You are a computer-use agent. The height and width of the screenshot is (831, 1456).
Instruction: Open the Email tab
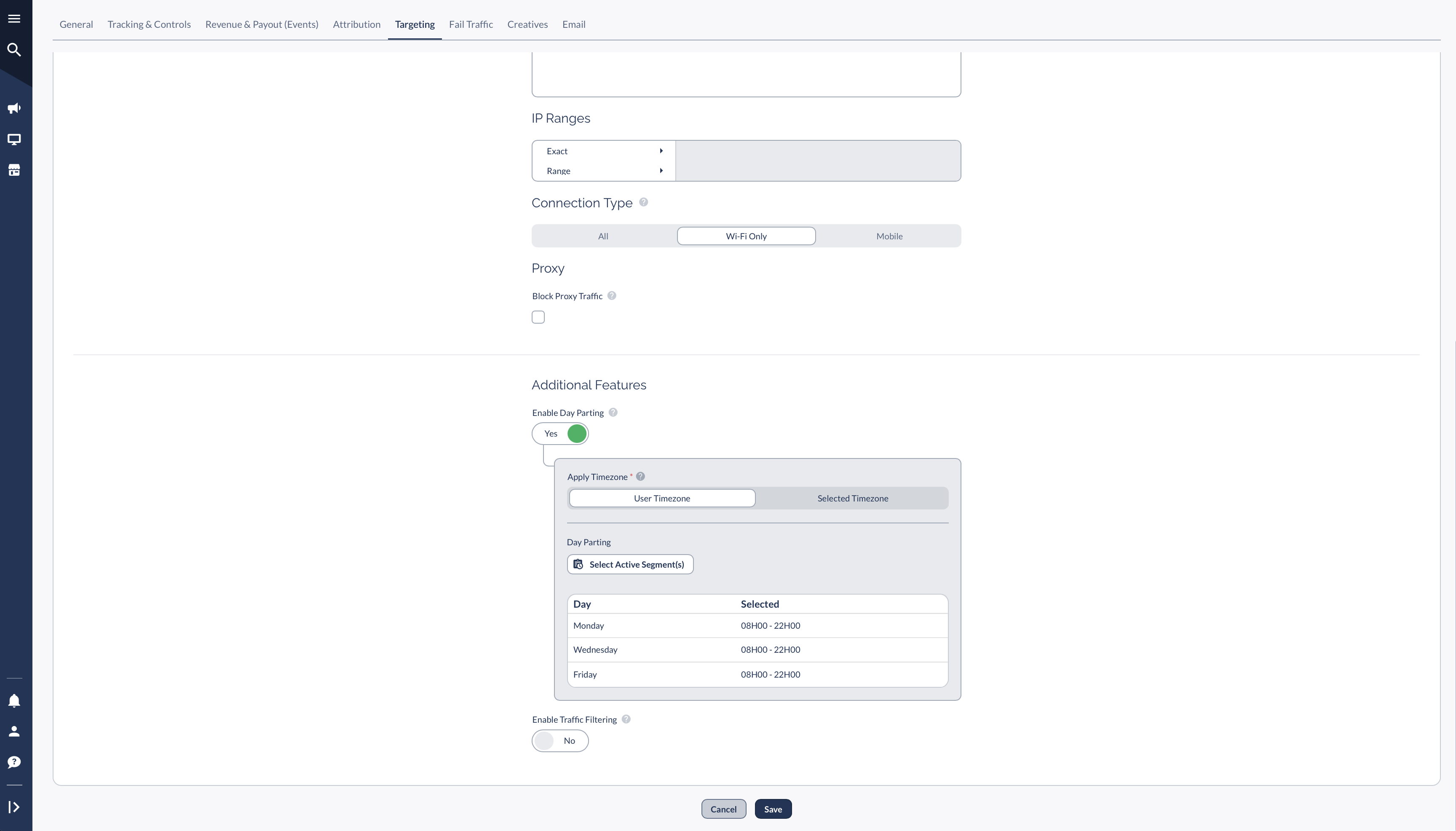coord(574,24)
